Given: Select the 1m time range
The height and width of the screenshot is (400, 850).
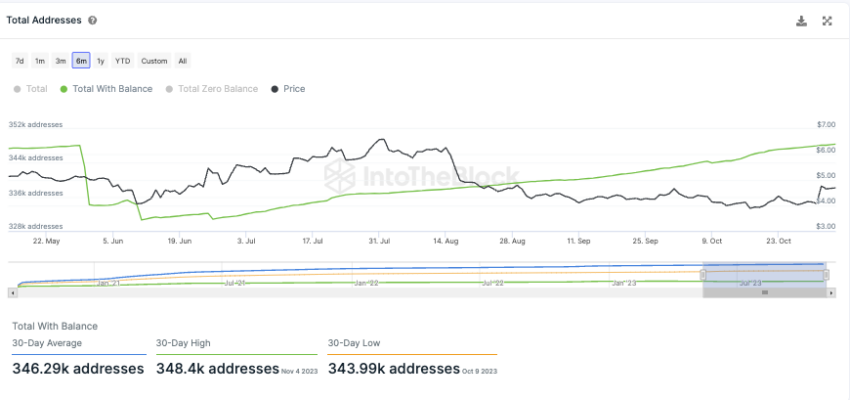Looking at the screenshot, I should click(x=40, y=61).
